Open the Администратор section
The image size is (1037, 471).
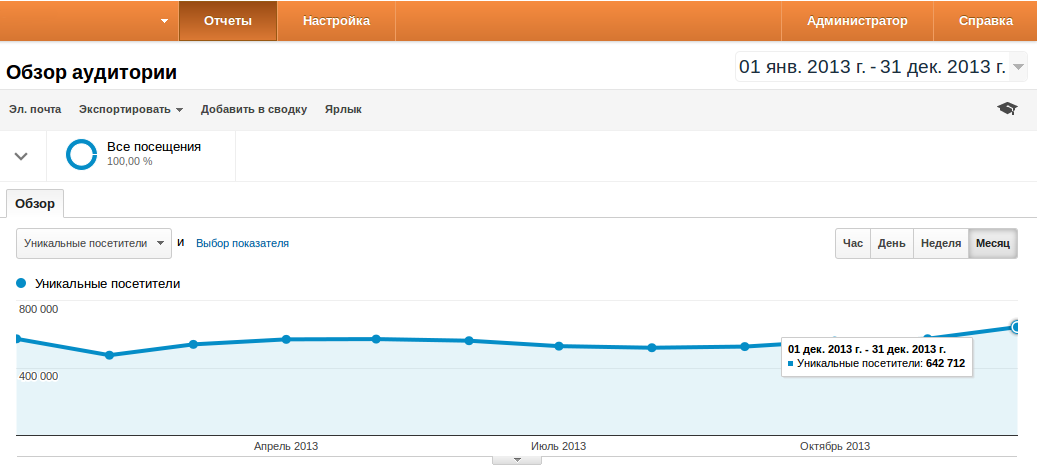[857, 21]
